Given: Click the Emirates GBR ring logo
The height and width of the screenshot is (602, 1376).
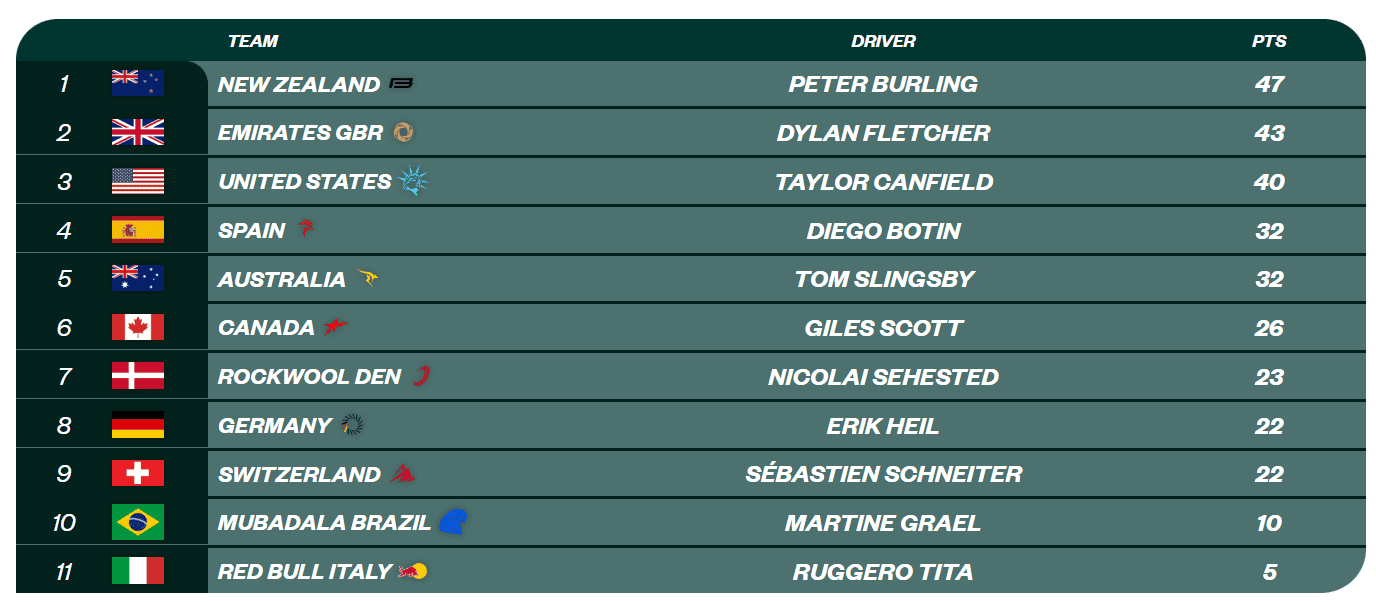Looking at the screenshot, I should (403, 133).
